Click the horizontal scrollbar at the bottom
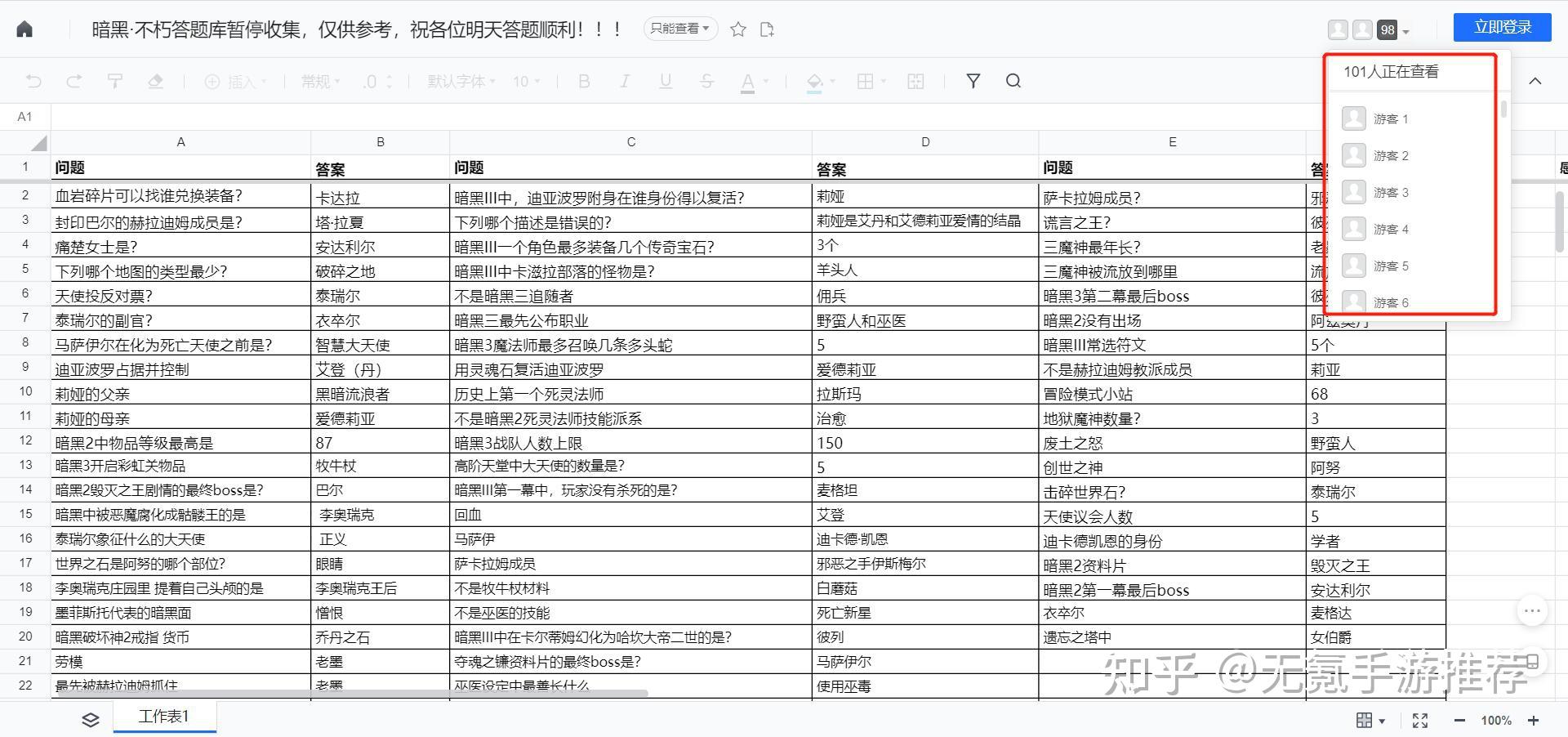 pos(351,693)
